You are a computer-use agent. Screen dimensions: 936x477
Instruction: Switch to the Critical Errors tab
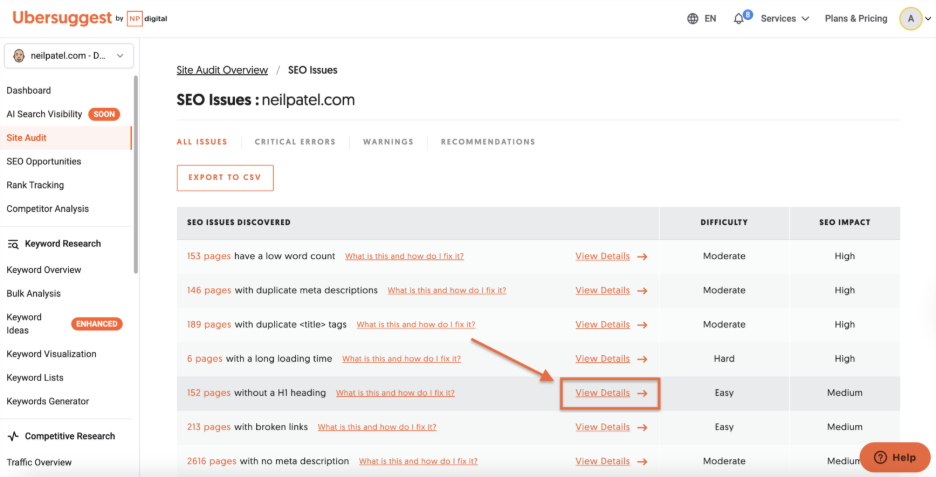point(295,142)
